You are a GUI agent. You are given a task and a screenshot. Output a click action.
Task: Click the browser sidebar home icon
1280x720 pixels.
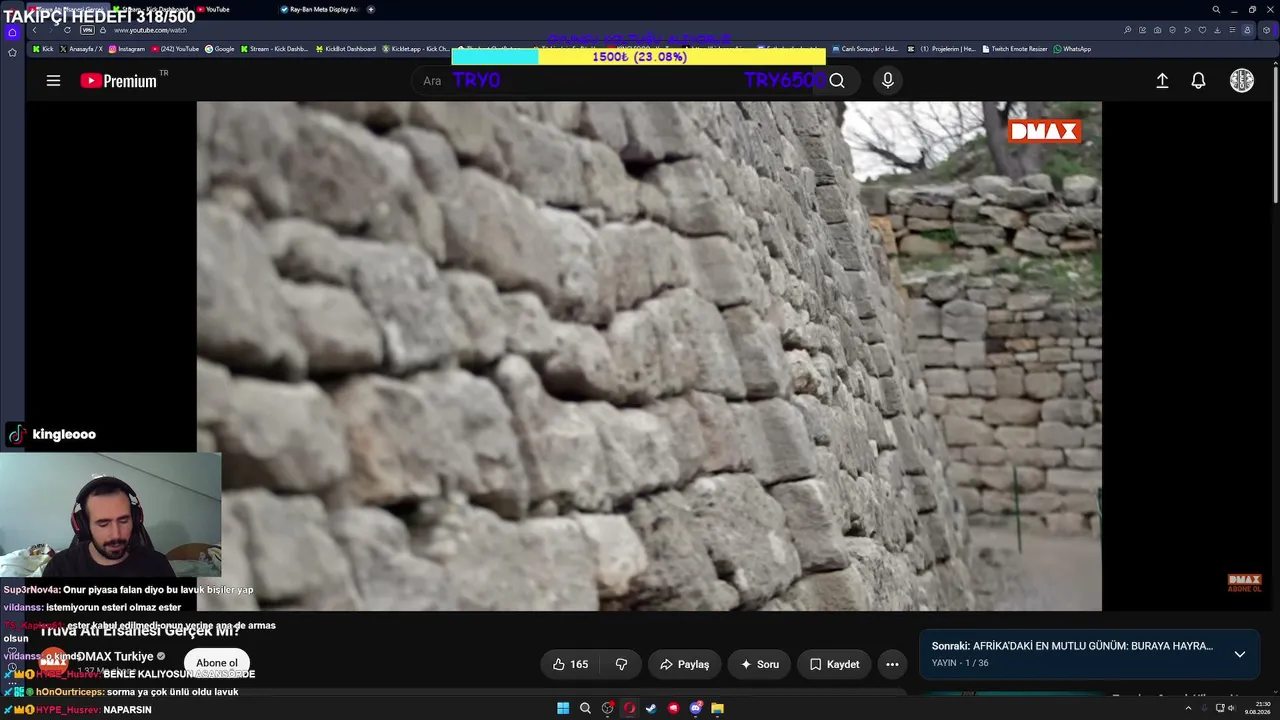(12, 32)
